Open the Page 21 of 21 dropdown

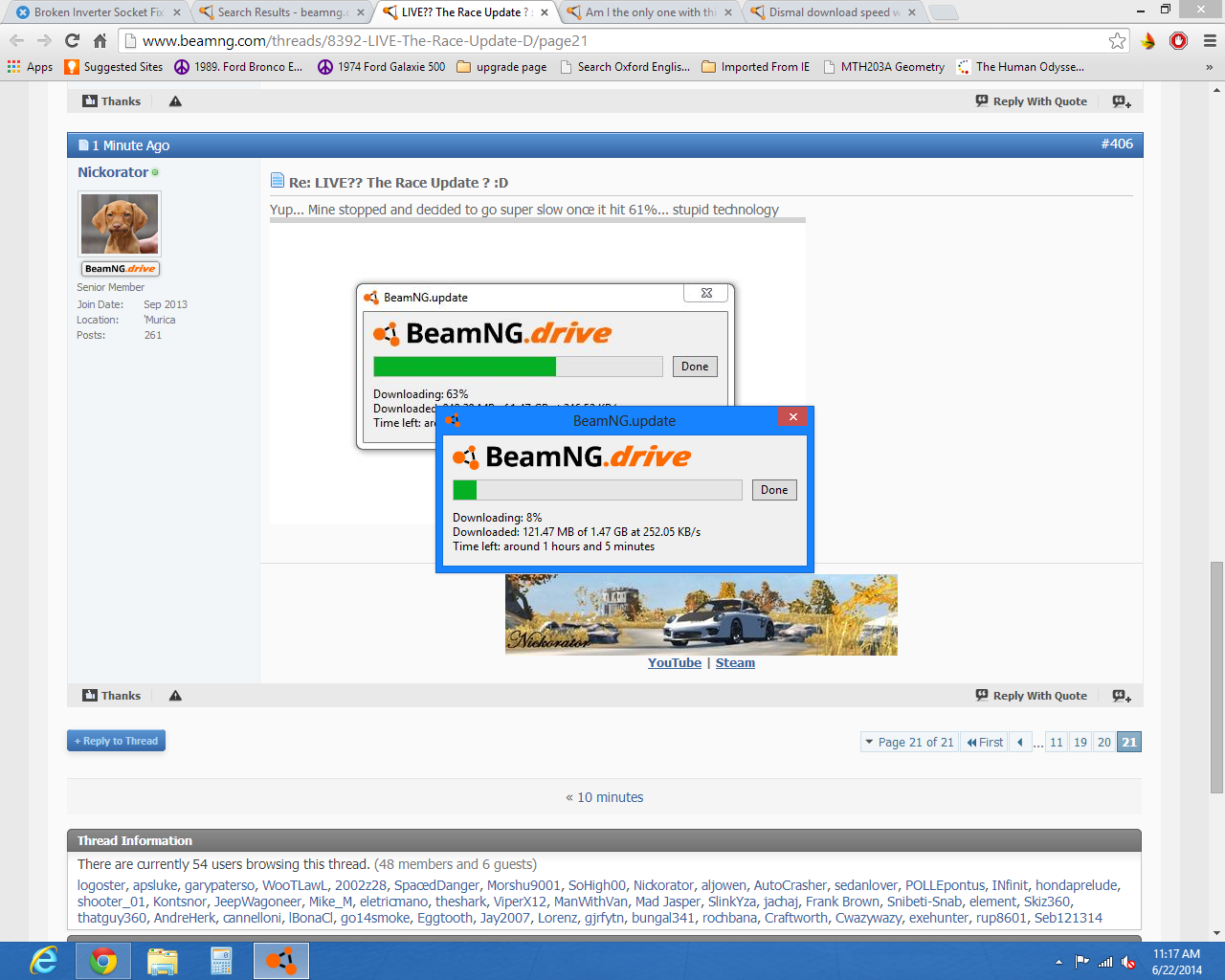[x=909, y=742]
